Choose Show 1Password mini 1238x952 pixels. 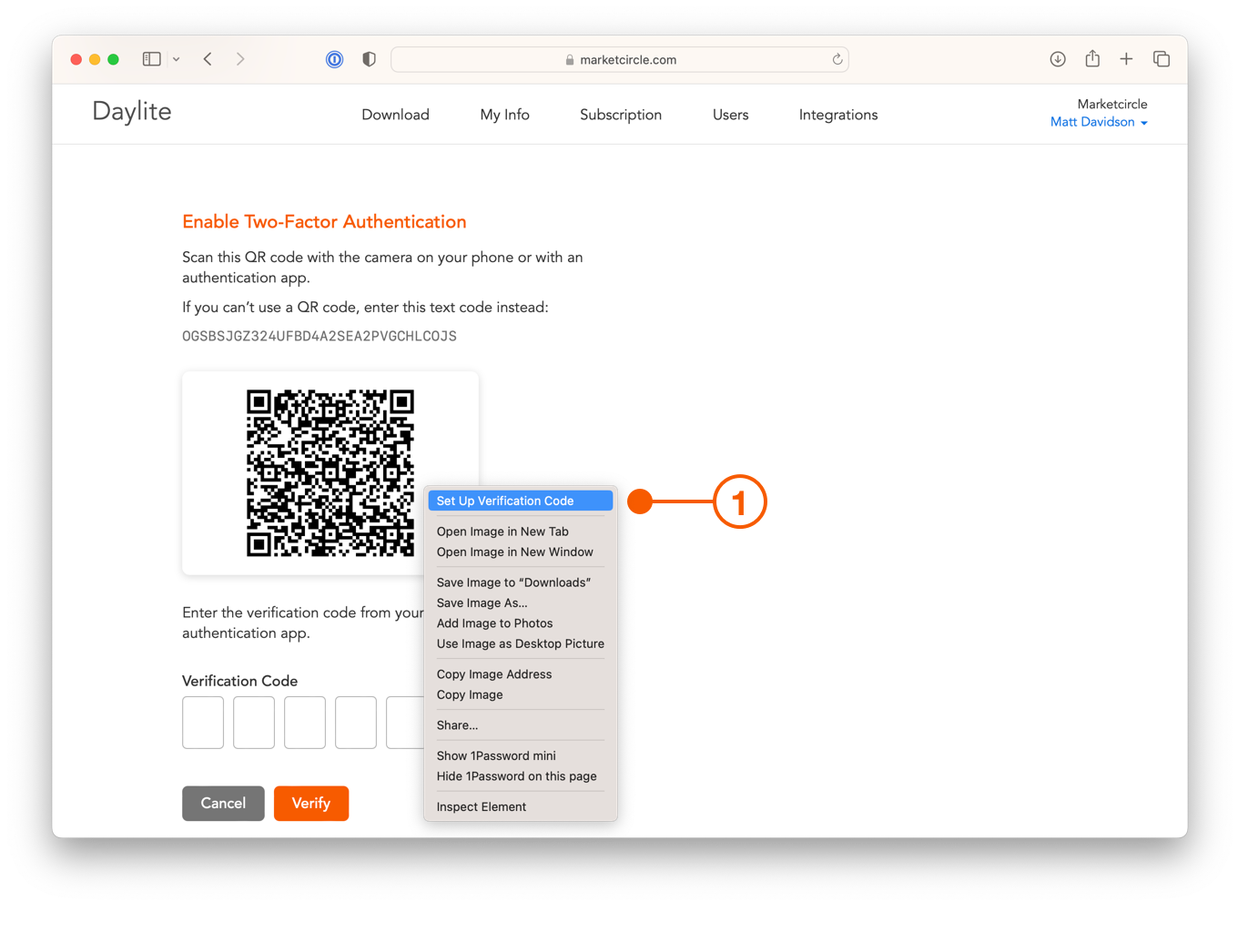(x=521, y=755)
